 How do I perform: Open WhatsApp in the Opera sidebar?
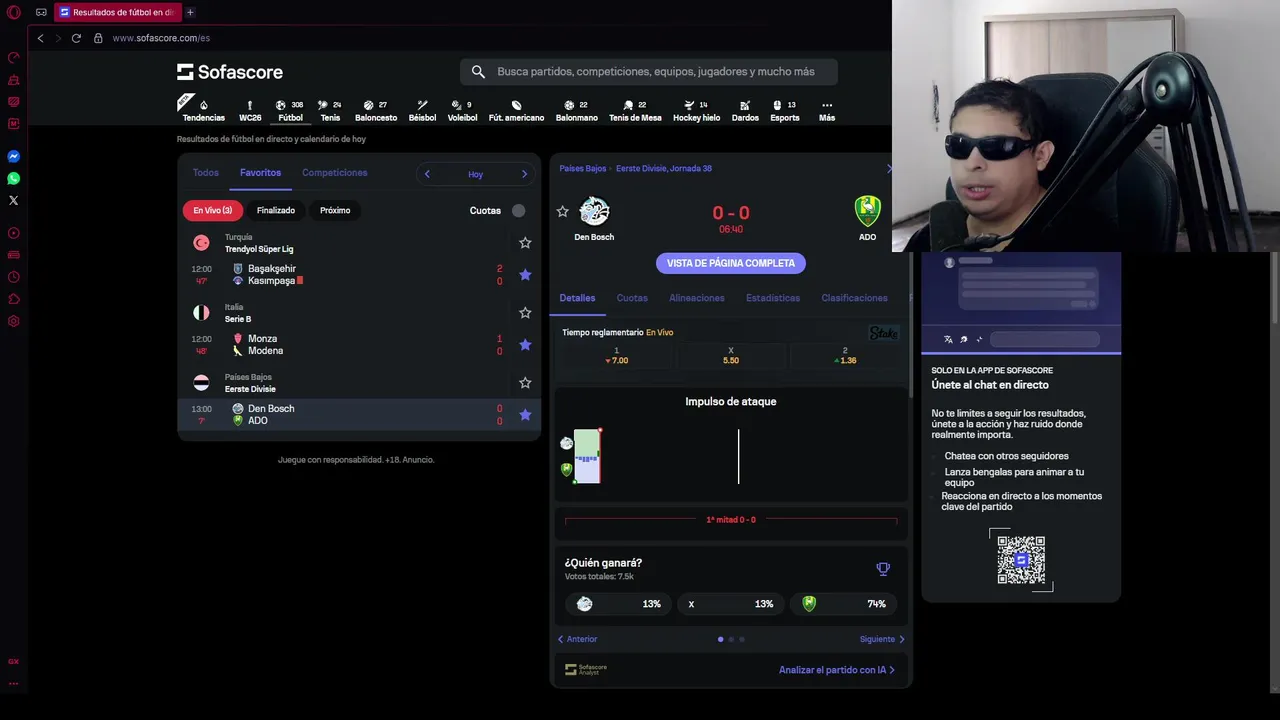pos(13,178)
